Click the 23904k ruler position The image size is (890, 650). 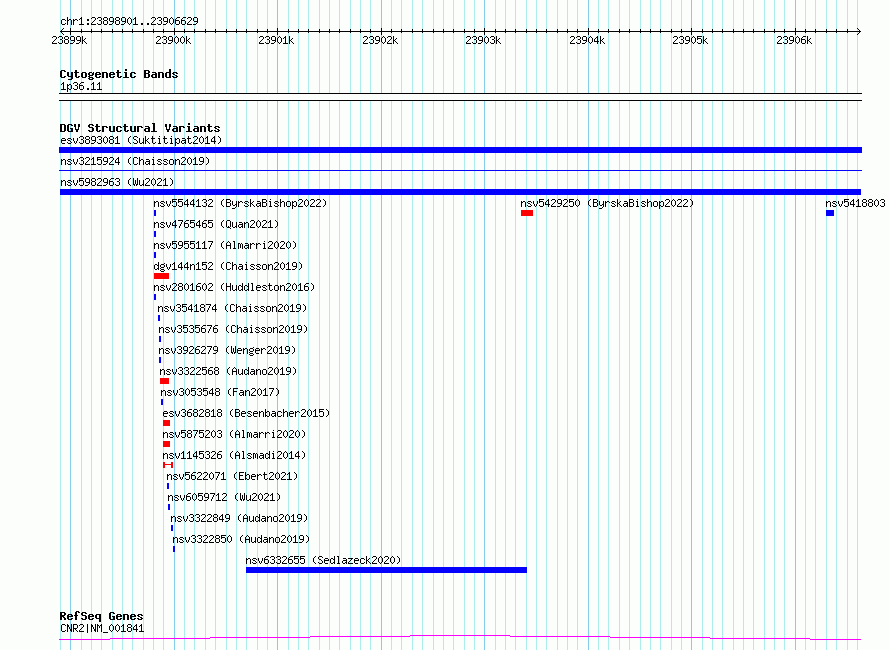(587, 40)
